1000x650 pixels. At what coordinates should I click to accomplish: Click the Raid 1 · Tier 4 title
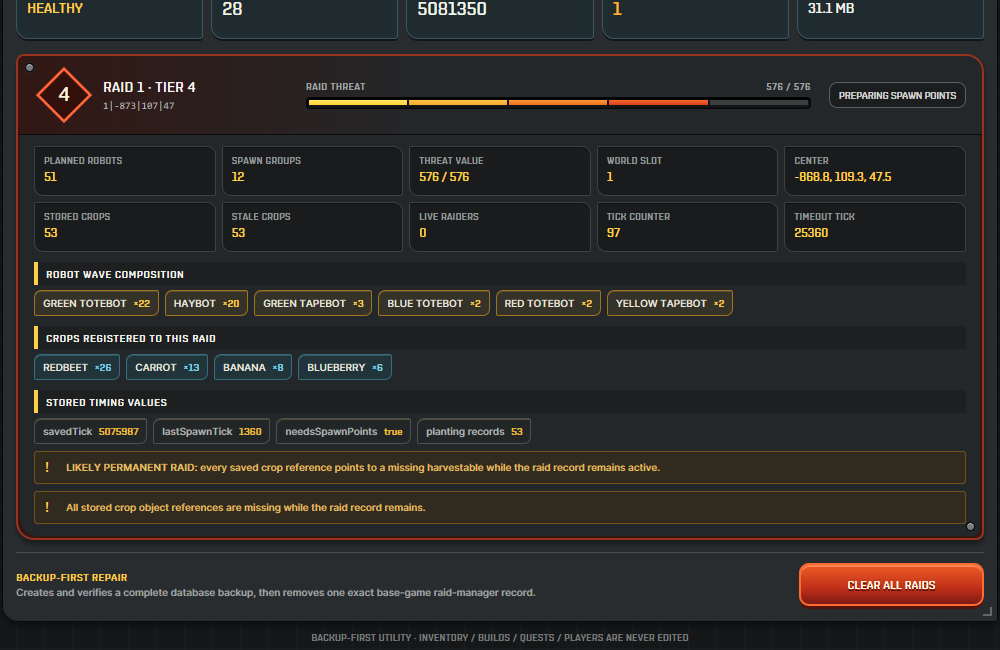149,87
